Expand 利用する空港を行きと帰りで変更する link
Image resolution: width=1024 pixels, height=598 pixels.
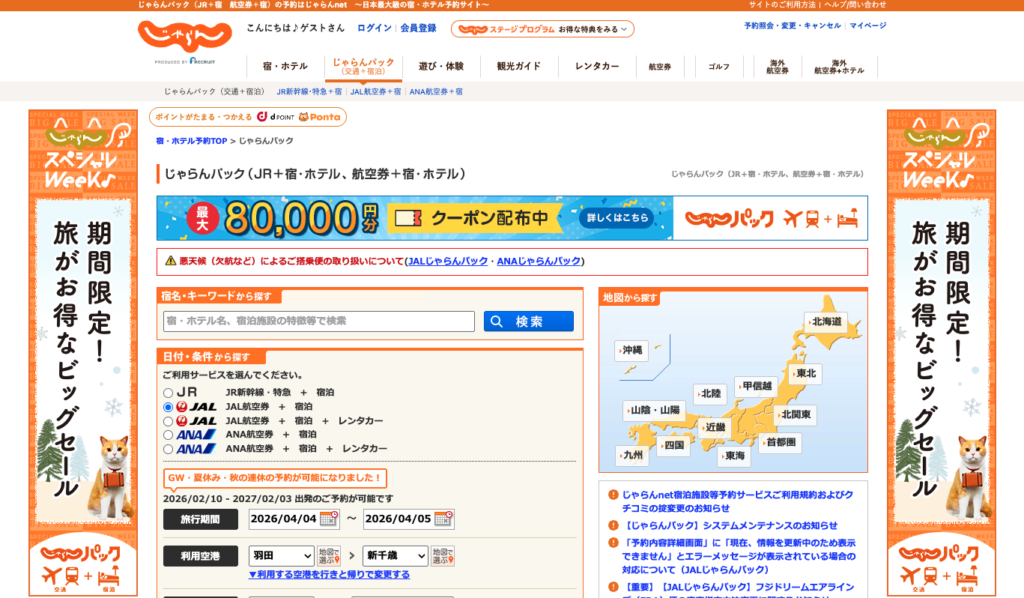[x=329, y=575]
